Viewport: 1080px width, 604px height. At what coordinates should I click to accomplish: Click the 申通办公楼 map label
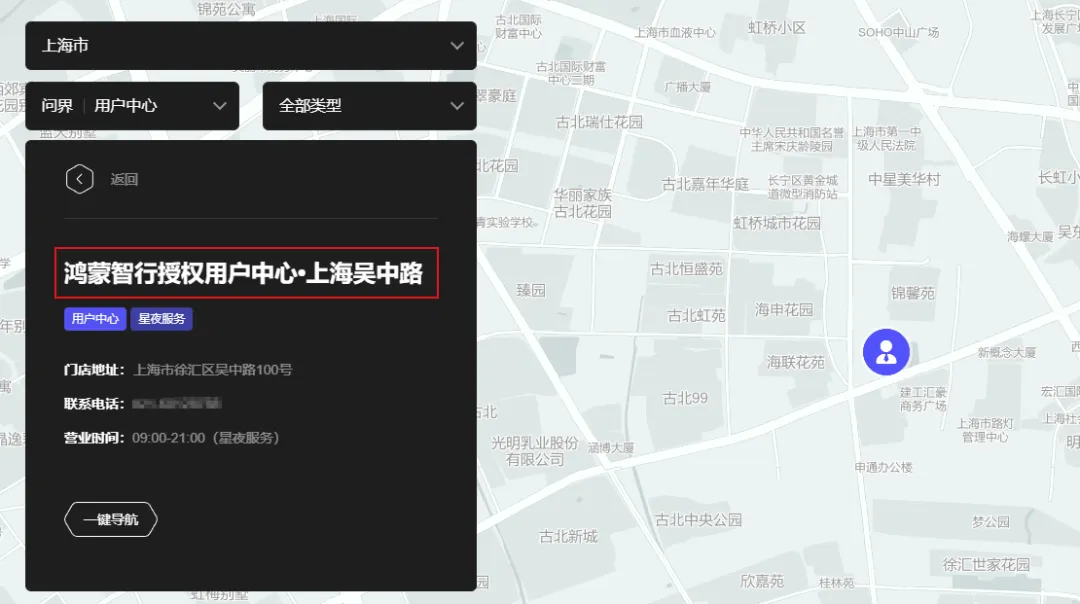click(x=883, y=468)
